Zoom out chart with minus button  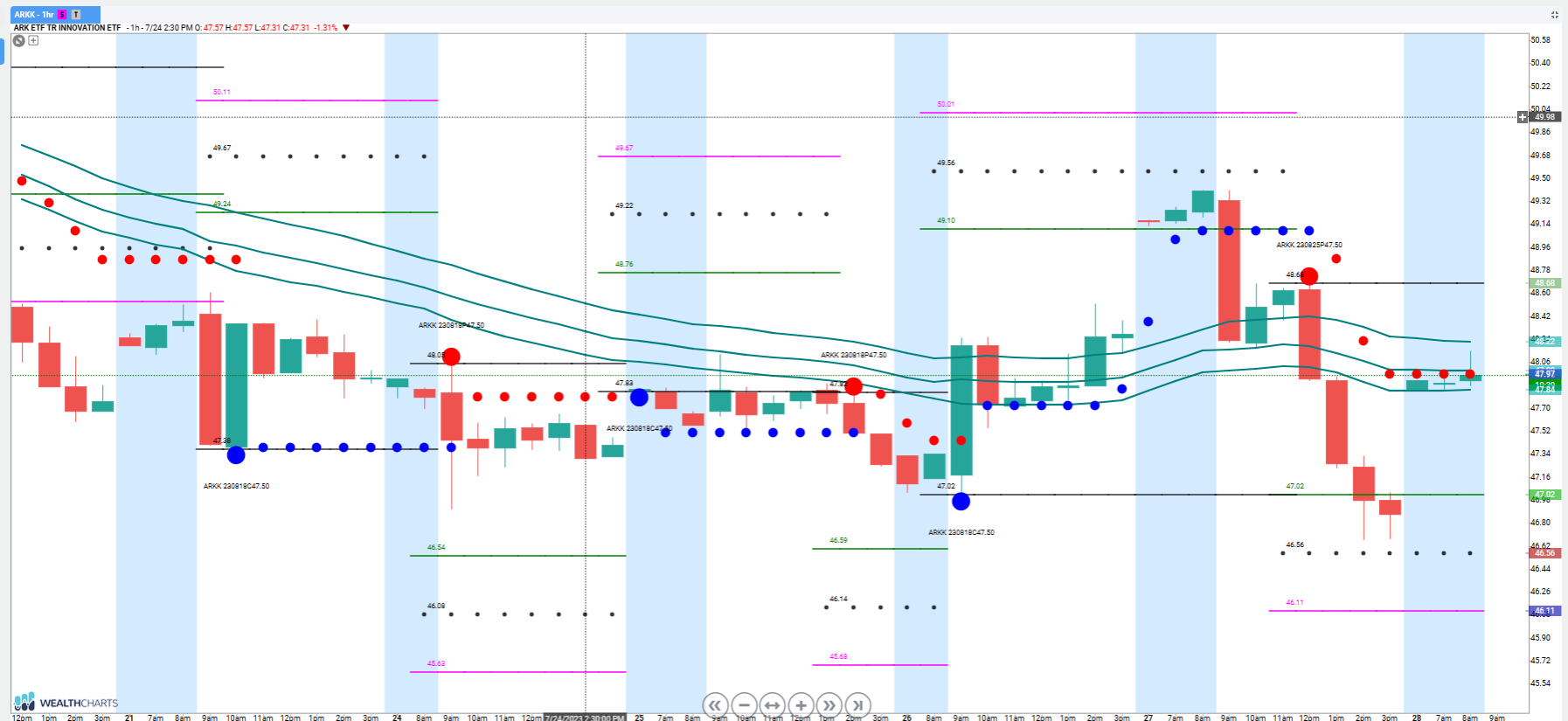744,705
